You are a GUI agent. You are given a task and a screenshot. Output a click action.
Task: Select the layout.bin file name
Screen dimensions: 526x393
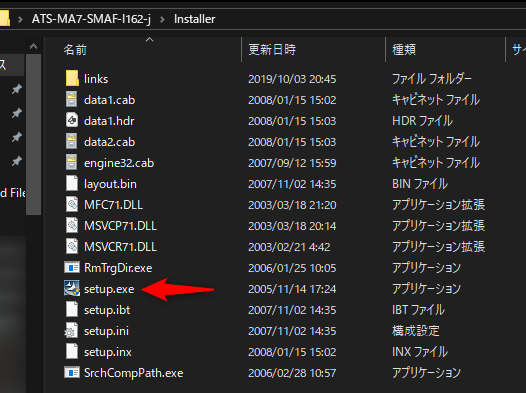(110, 184)
